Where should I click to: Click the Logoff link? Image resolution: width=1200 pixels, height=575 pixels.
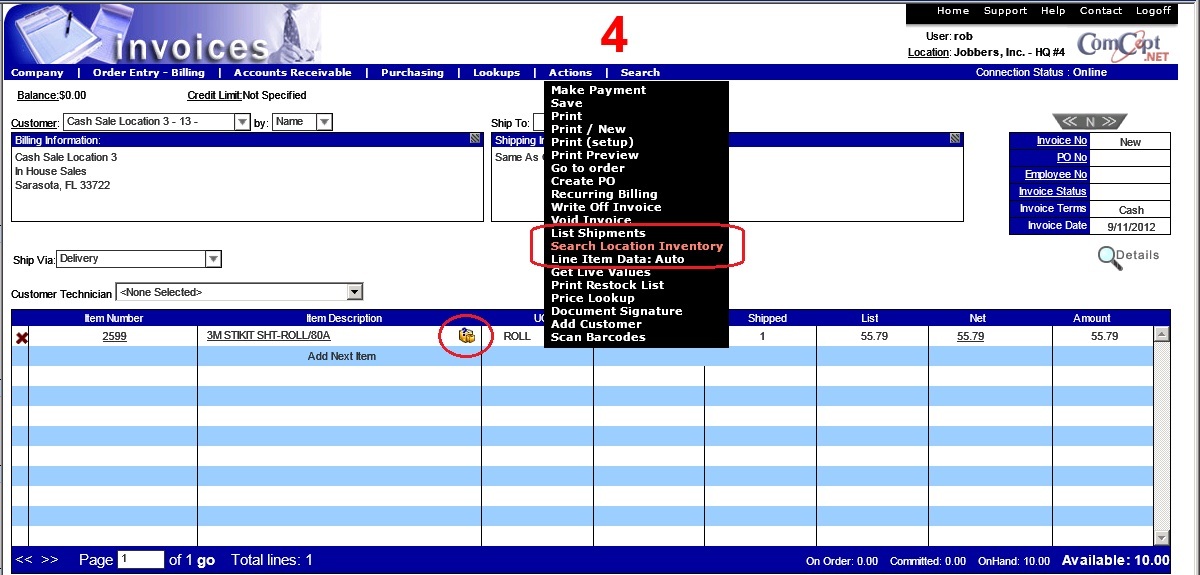(x=1153, y=11)
